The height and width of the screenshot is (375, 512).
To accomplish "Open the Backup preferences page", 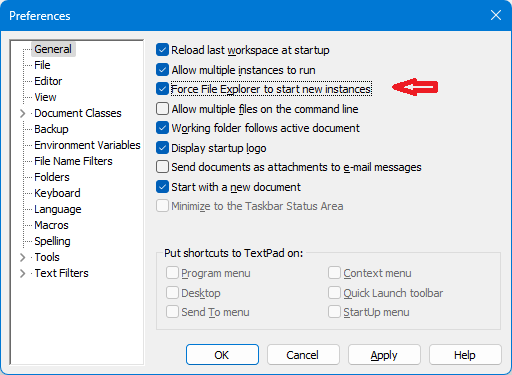I will pyautogui.click(x=51, y=129).
